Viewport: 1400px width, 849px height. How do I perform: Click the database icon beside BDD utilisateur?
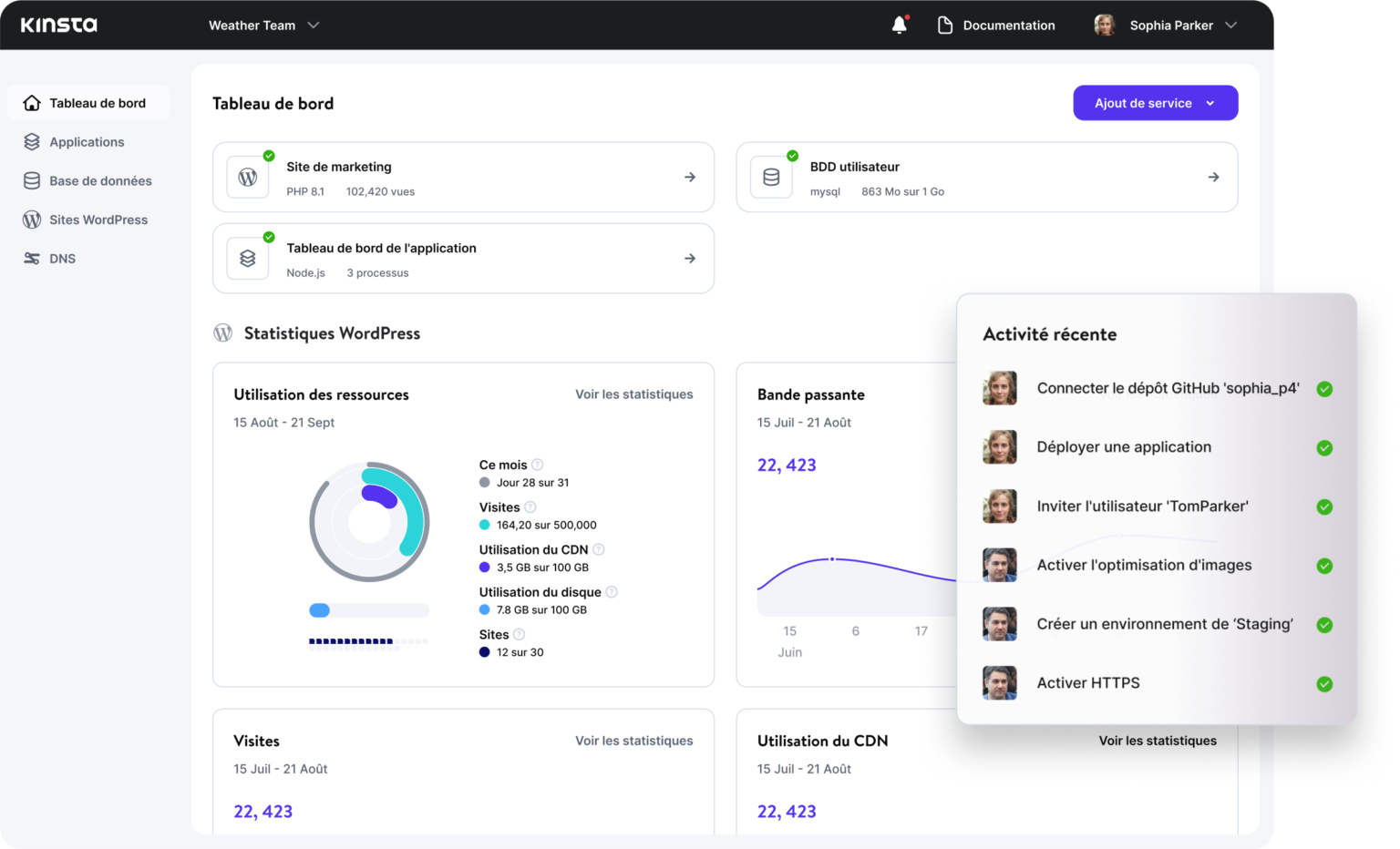(771, 177)
